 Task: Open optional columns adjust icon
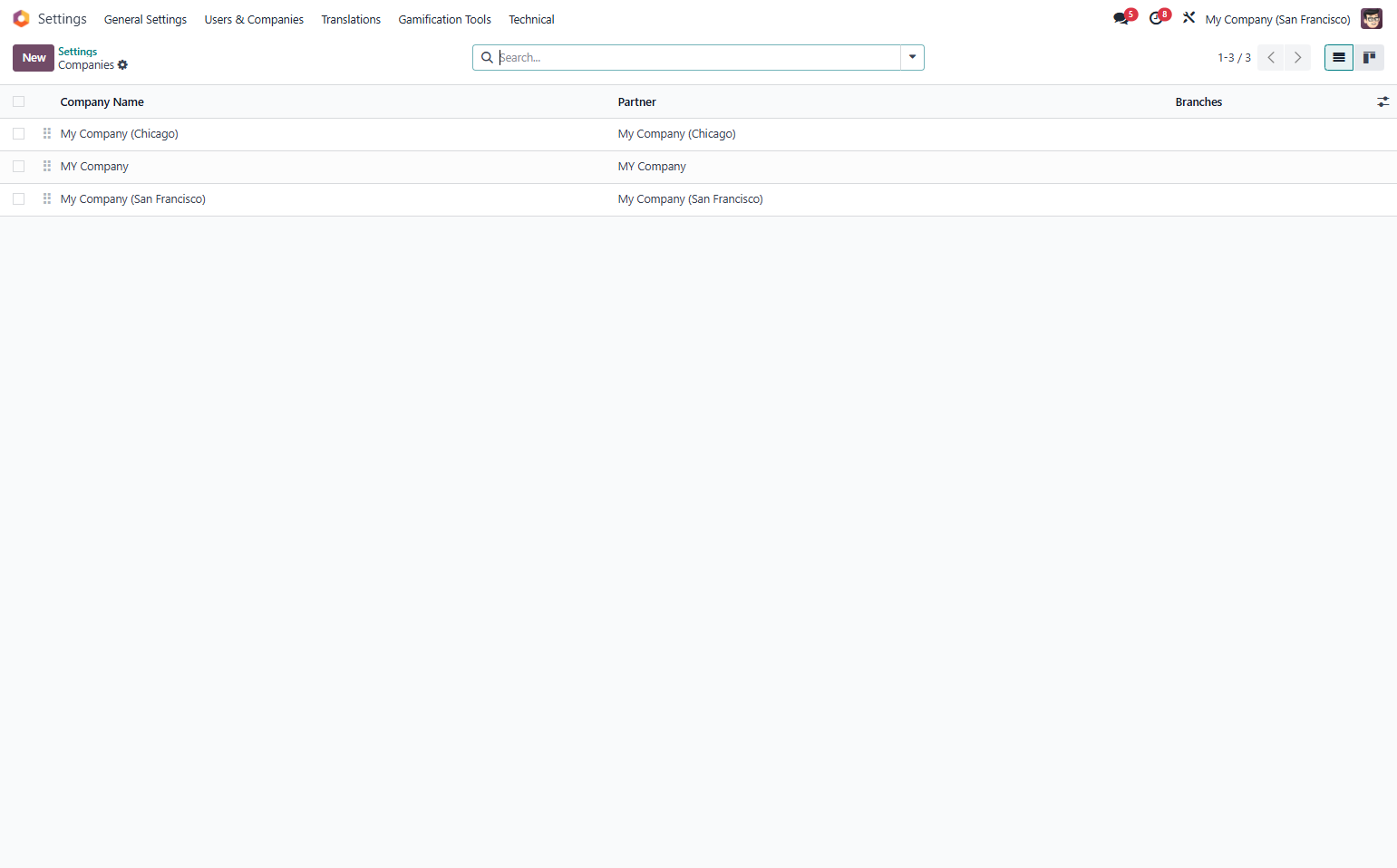pyautogui.click(x=1382, y=102)
